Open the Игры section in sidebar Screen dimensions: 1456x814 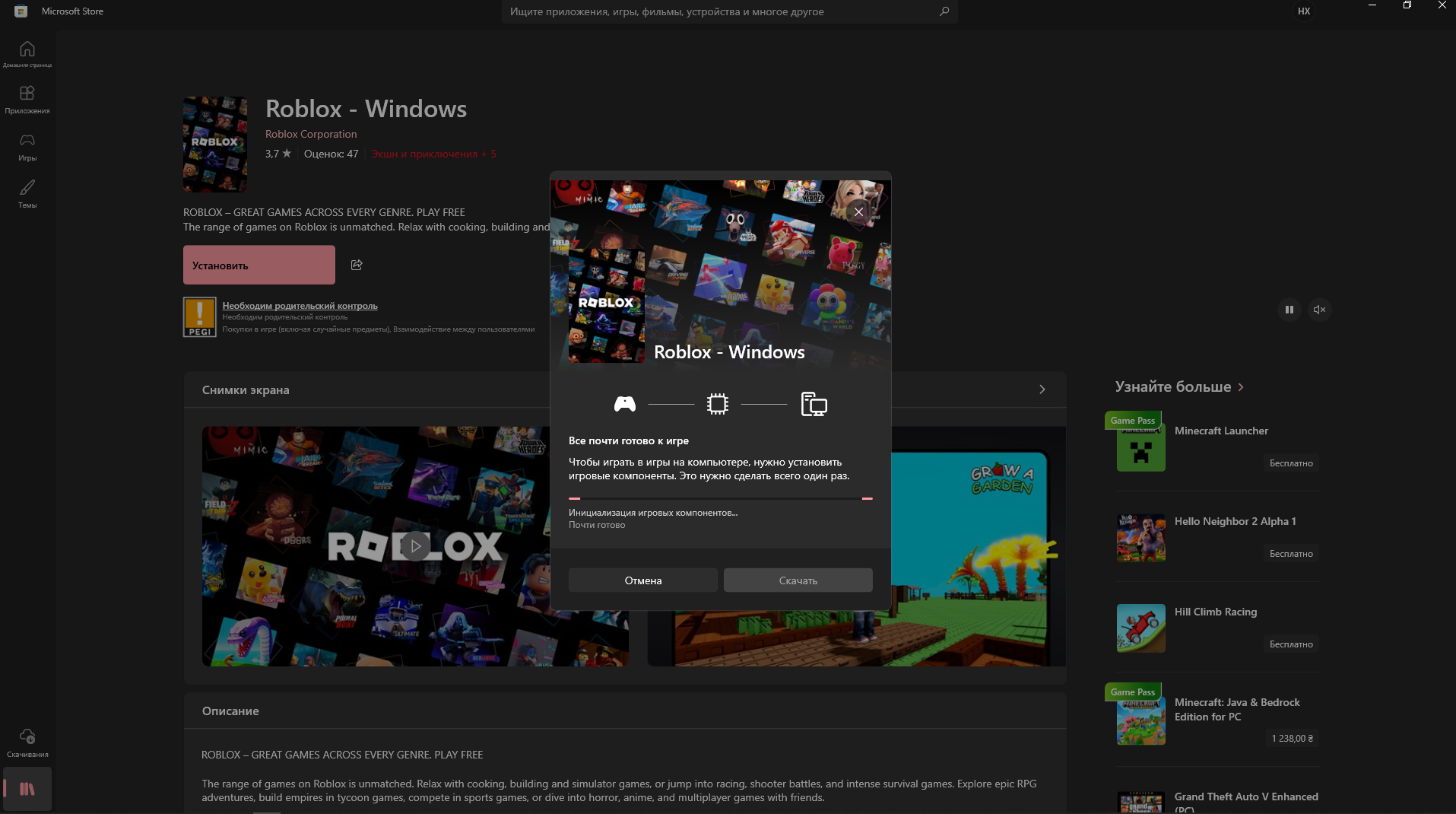point(27,146)
